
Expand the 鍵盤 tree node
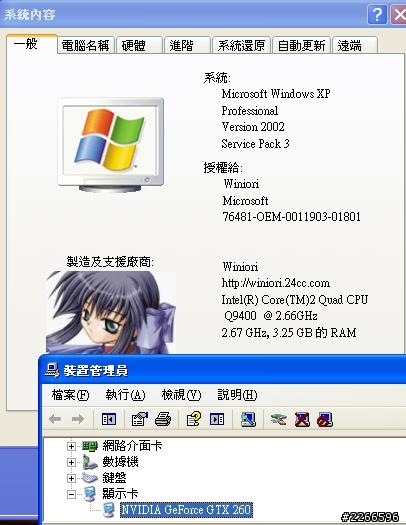coord(71,478)
